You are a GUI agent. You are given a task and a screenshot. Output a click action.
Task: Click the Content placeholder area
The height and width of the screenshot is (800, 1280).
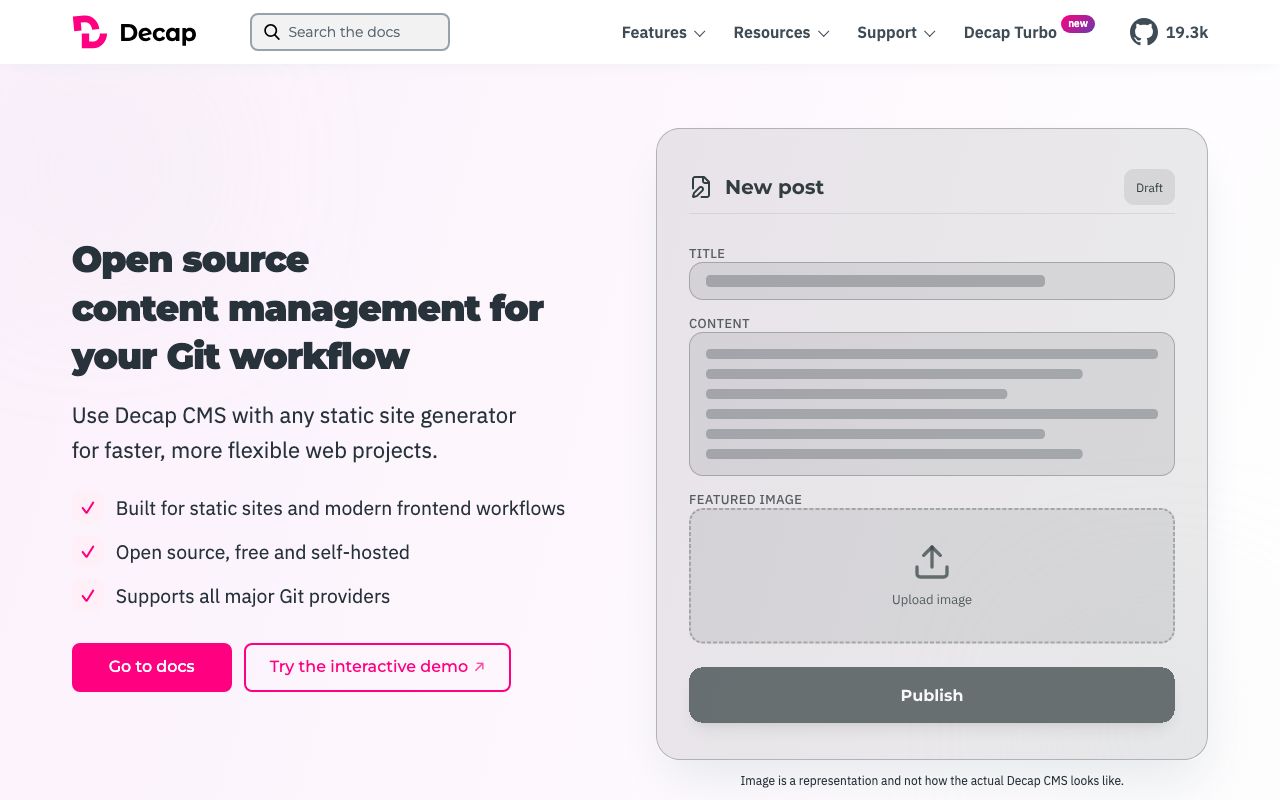click(932, 404)
